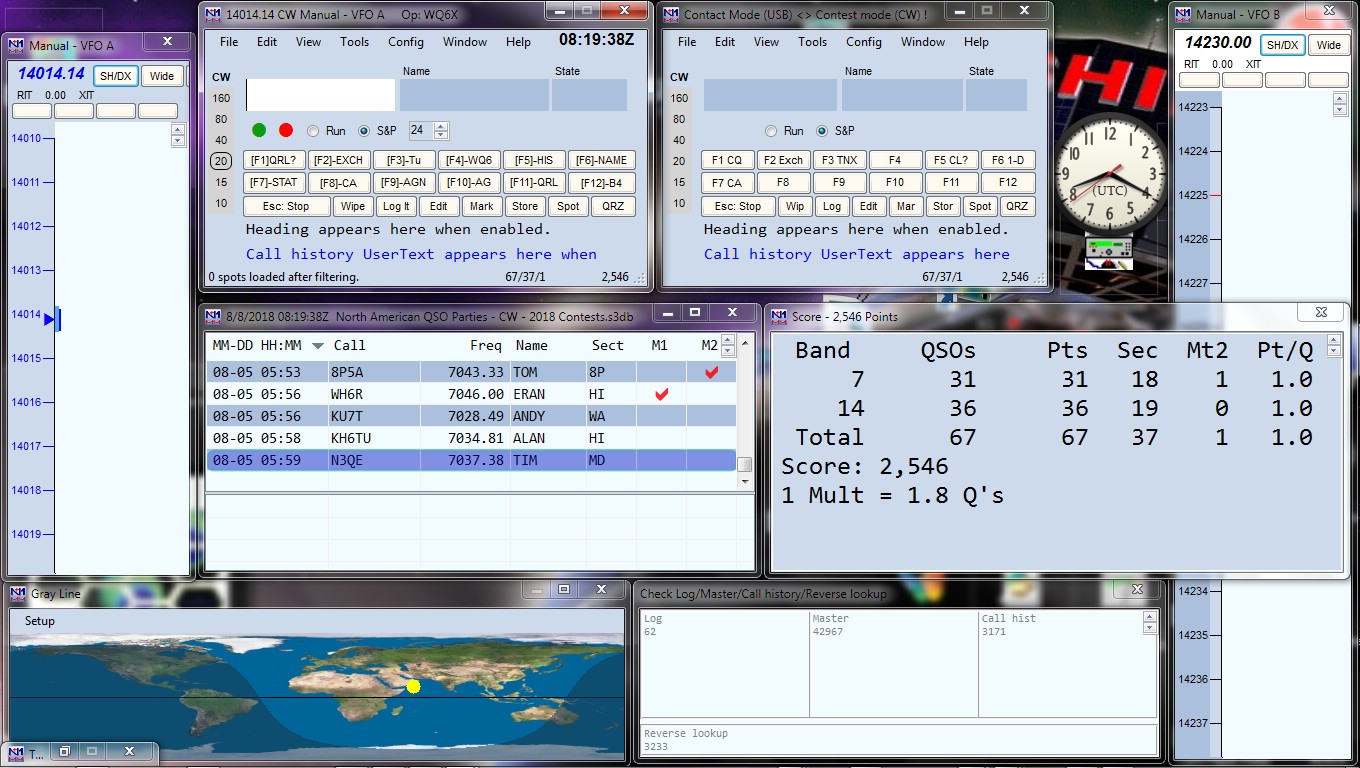Click the log scrollbar thumb

[744, 464]
